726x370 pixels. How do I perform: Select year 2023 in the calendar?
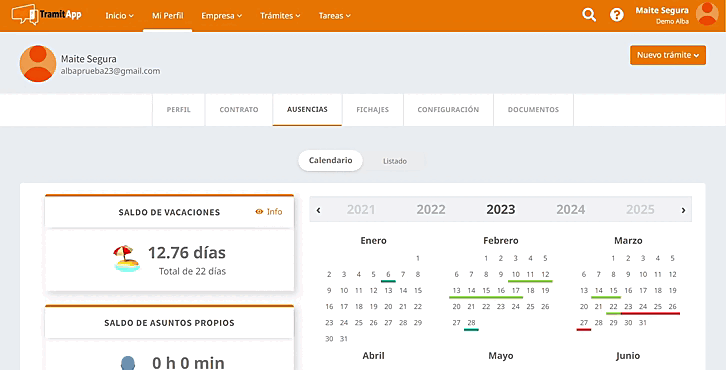click(501, 210)
